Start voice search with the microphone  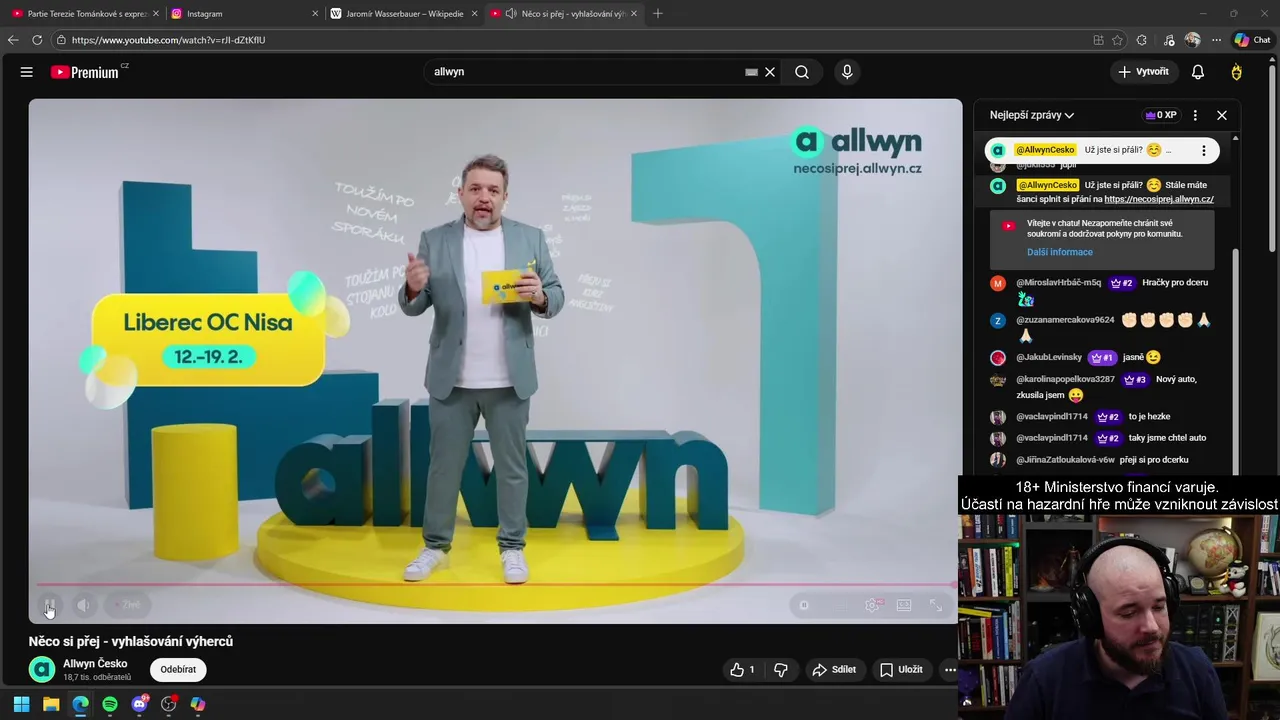847,72
